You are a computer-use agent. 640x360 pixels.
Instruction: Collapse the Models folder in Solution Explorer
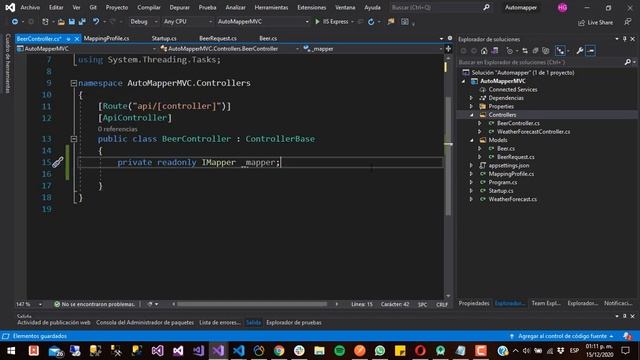472,140
